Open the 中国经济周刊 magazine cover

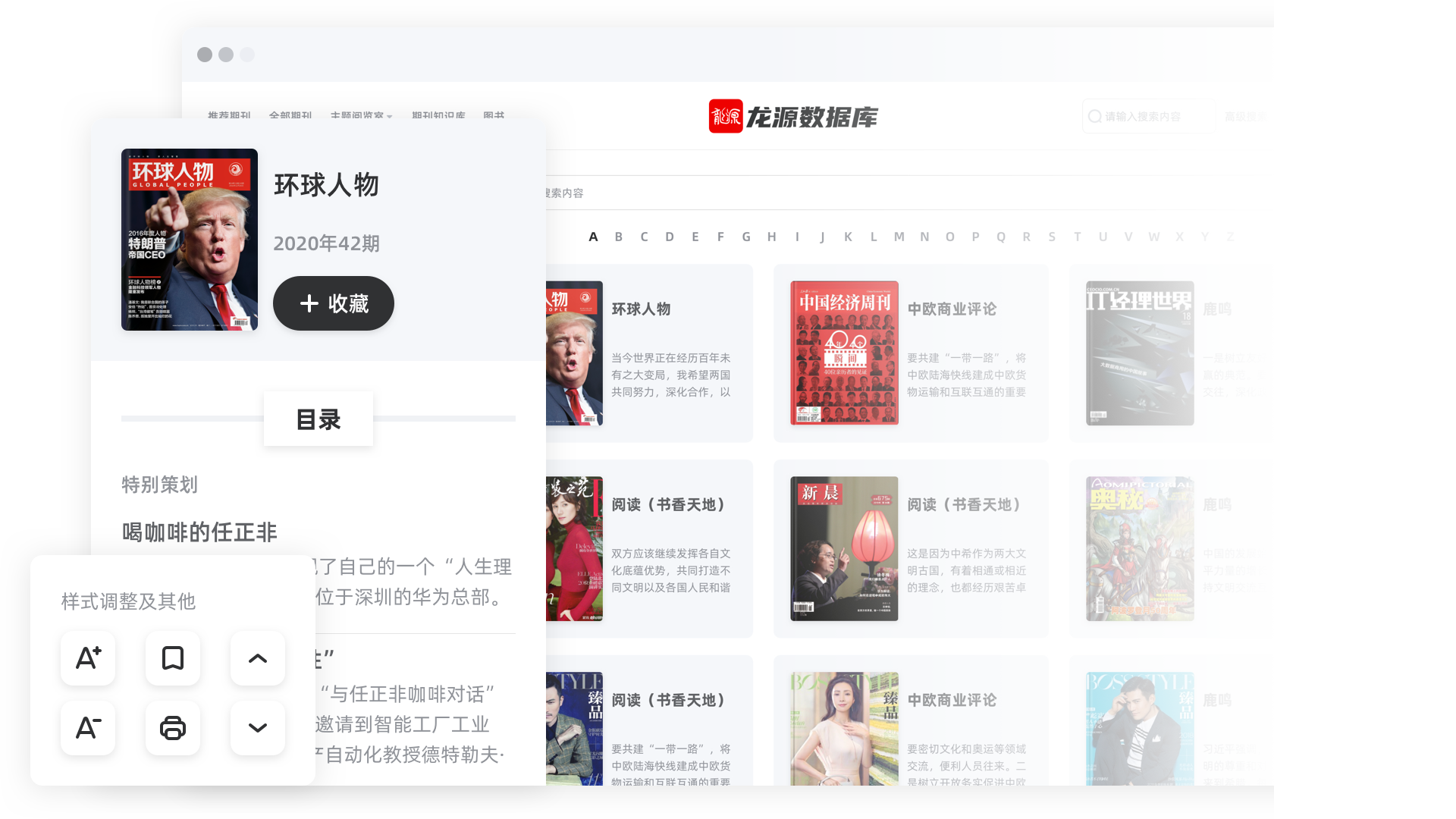coord(844,353)
